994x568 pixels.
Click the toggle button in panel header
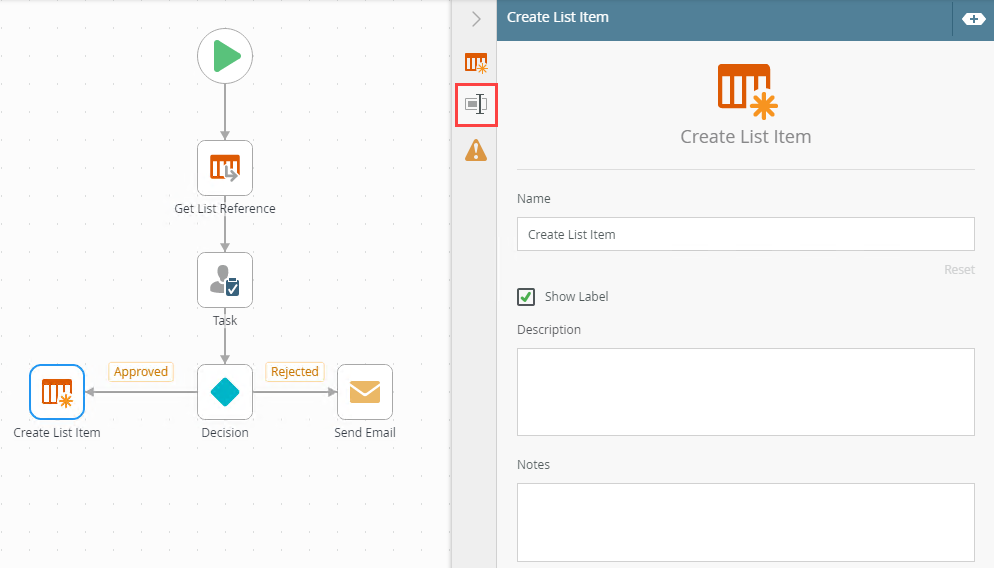(x=972, y=19)
